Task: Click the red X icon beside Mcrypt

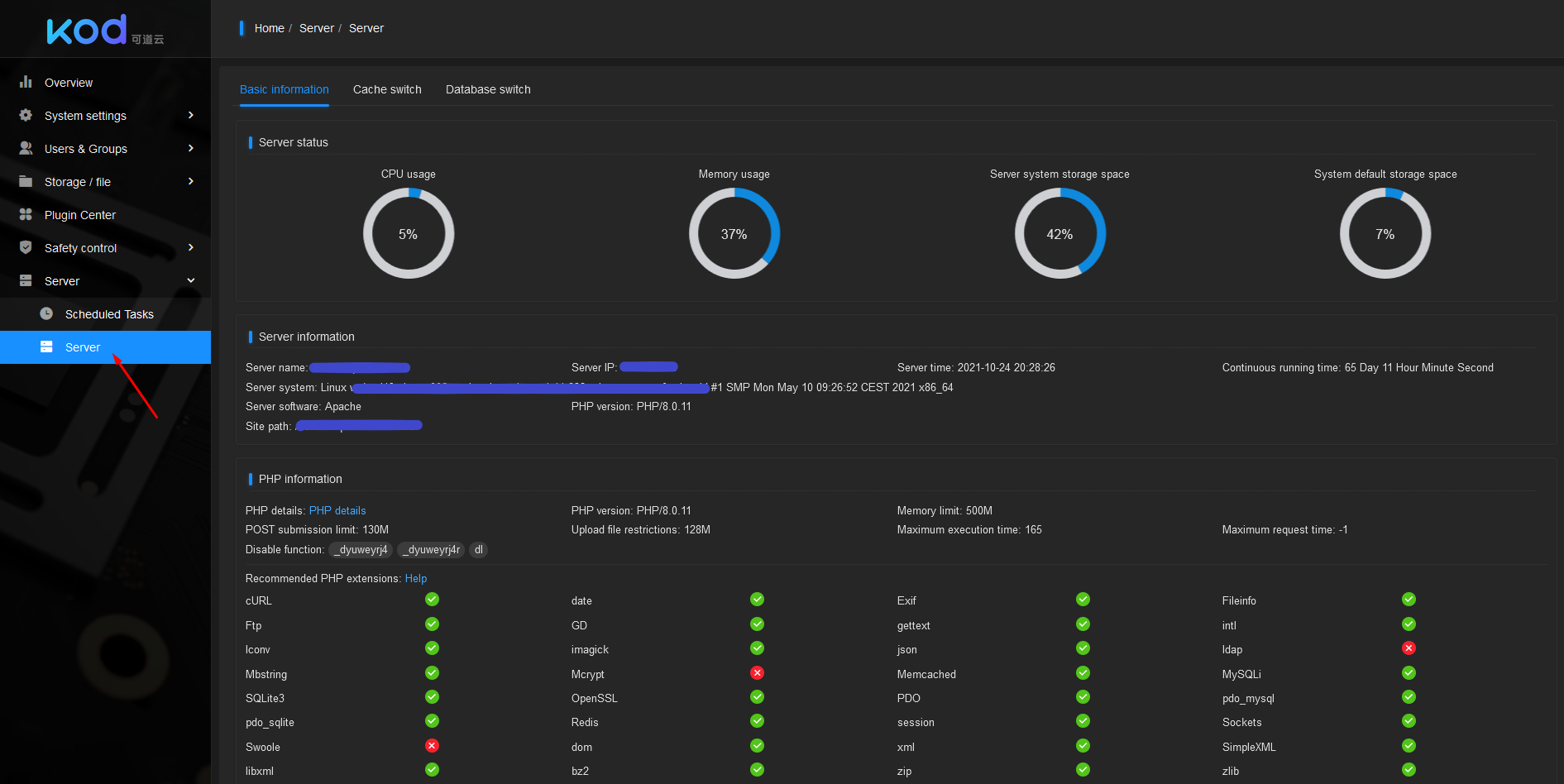Action: point(757,672)
